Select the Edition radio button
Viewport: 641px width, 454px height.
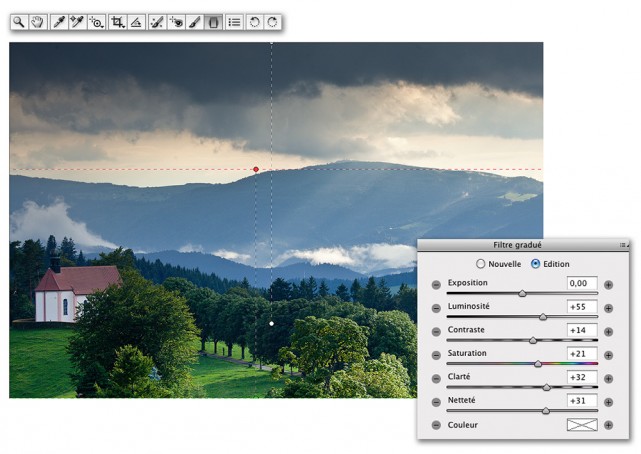535,264
